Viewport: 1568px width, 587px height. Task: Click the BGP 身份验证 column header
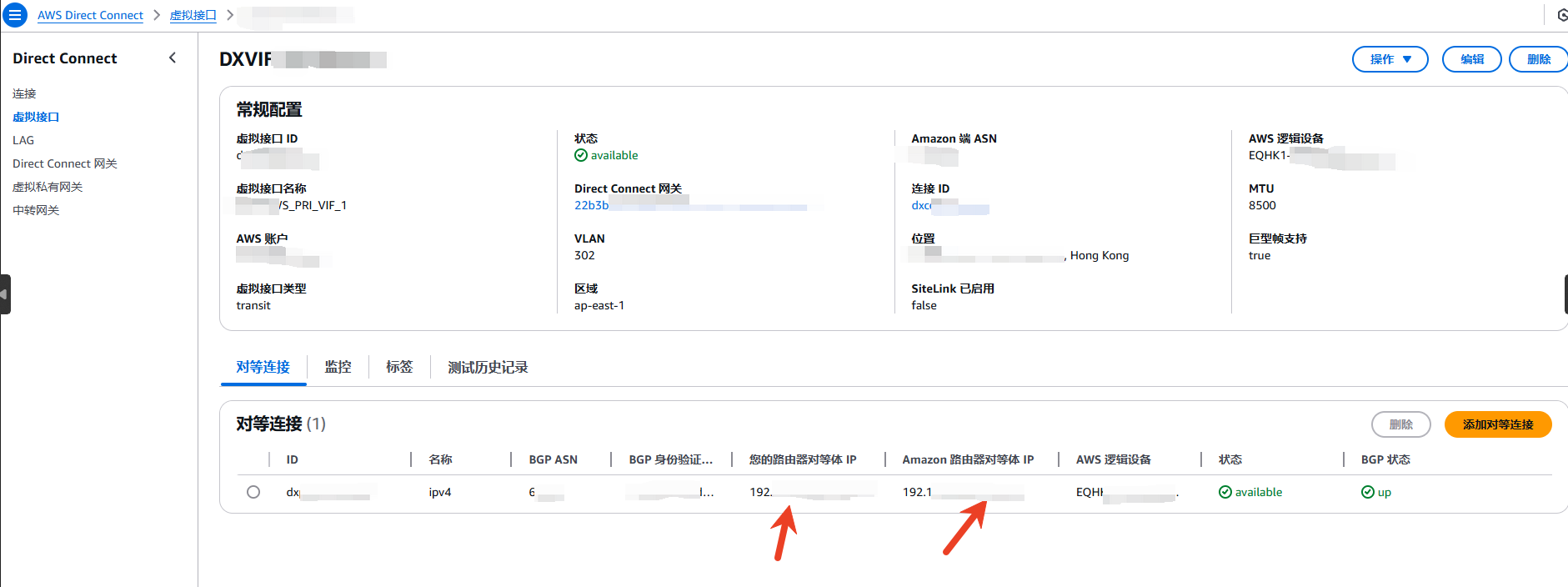click(x=671, y=459)
